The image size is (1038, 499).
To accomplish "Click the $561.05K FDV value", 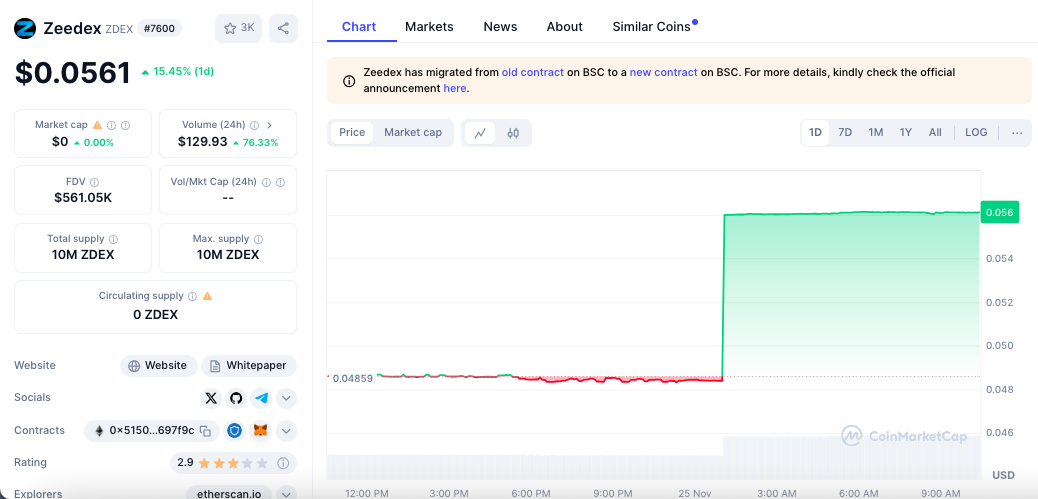I will [x=83, y=197].
